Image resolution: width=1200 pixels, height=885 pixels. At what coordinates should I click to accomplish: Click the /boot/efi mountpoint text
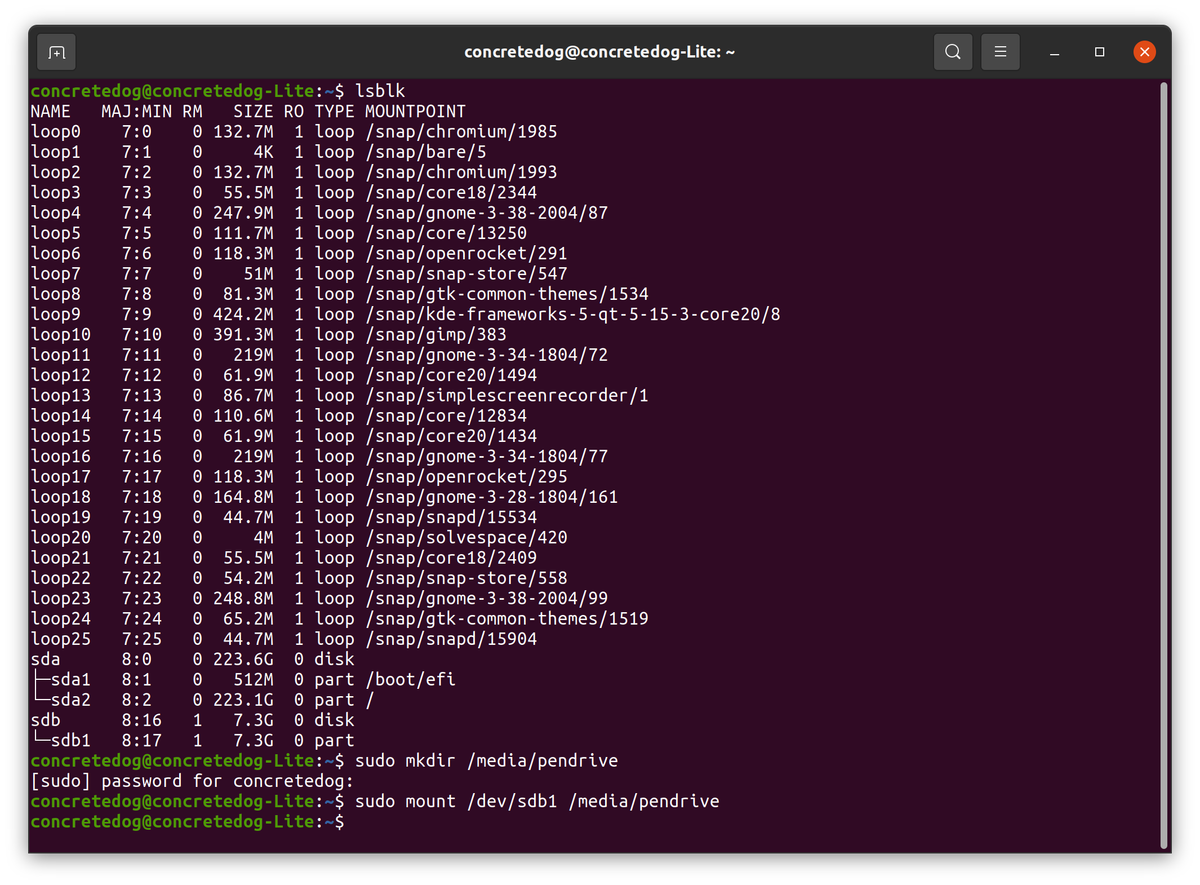point(411,679)
